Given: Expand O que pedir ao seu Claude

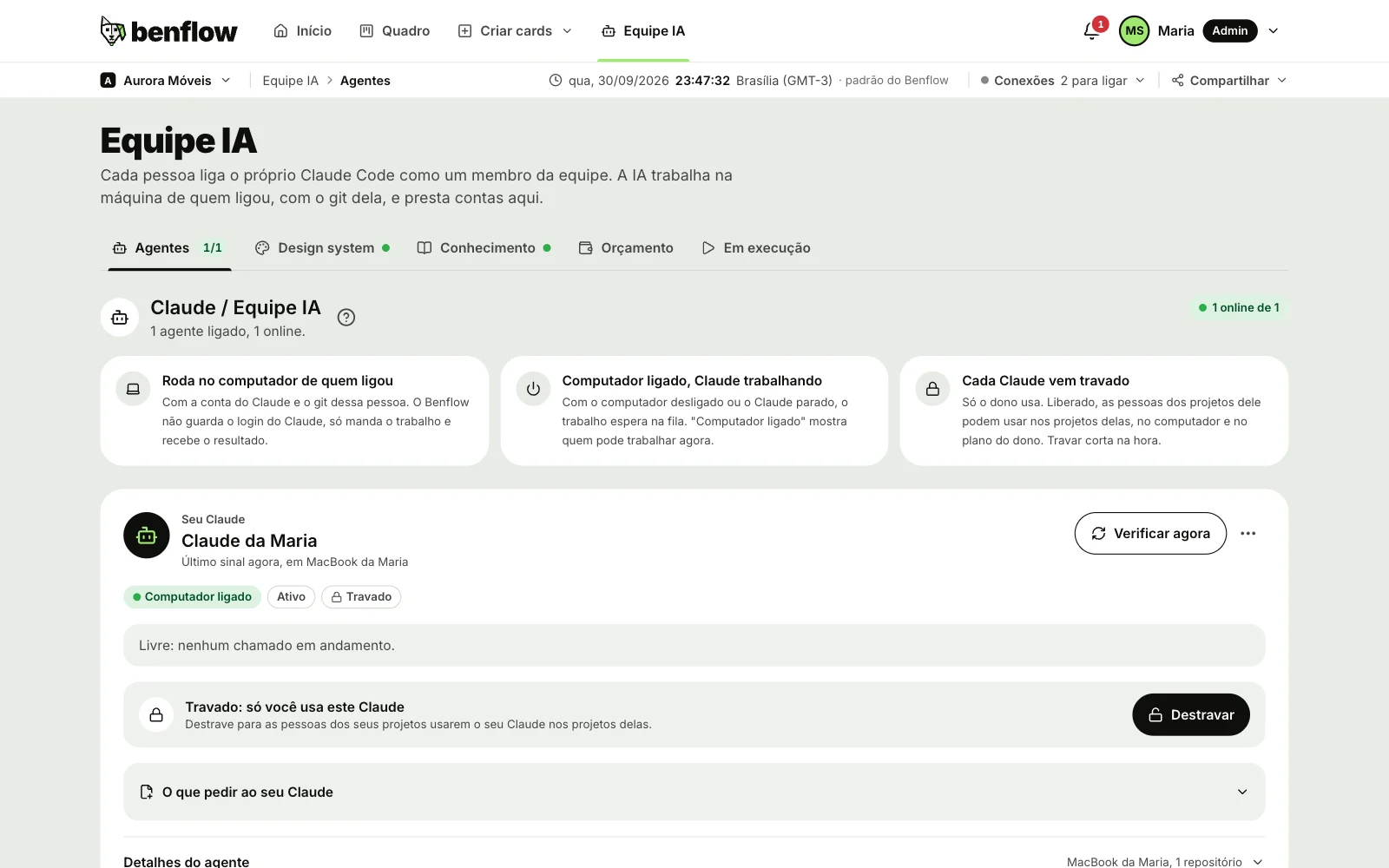Looking at the screenshot, I should tap(694, 792).
